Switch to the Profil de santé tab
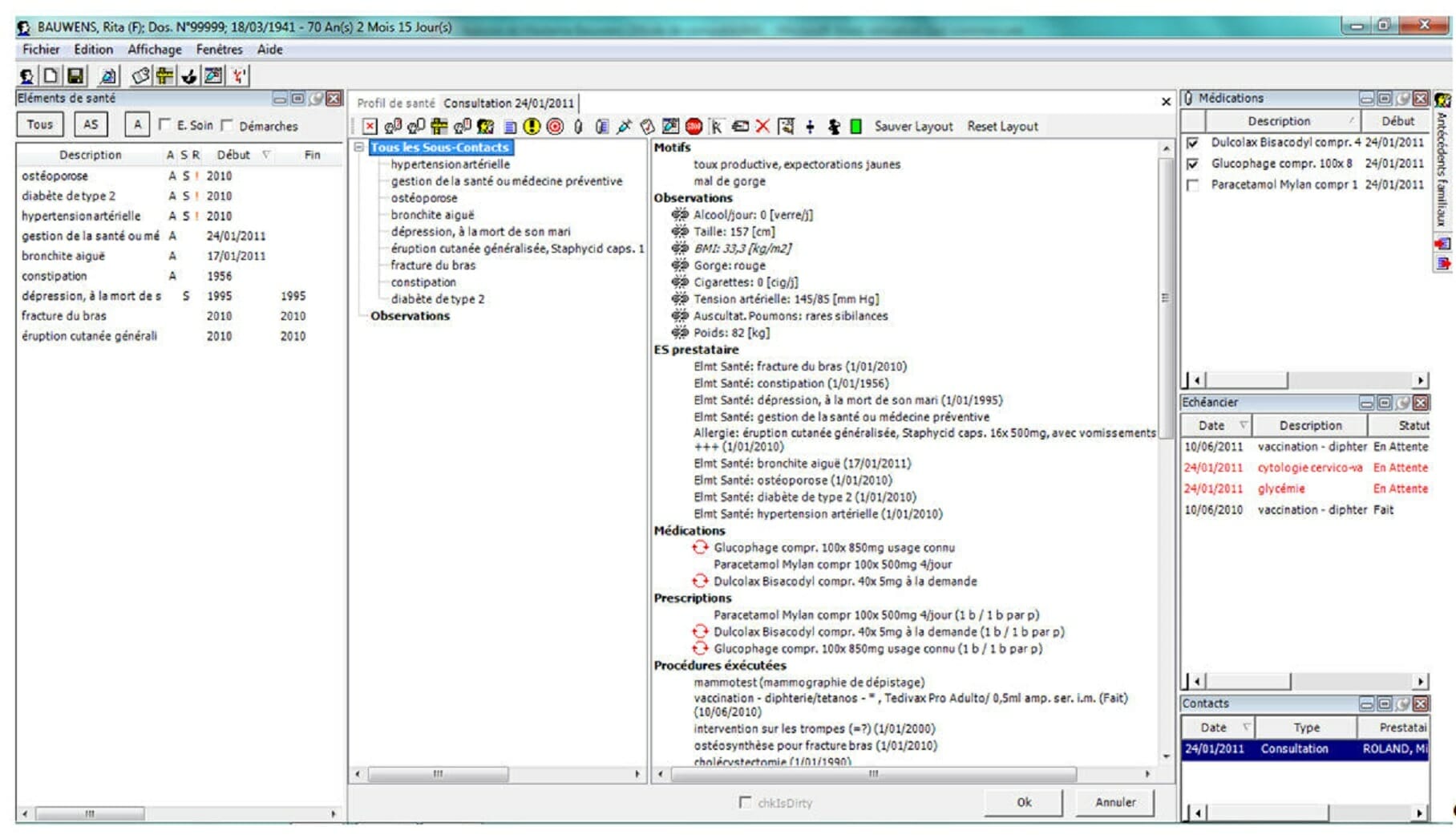This screenshot has height=835, width=1456. [x=395, y=103]
